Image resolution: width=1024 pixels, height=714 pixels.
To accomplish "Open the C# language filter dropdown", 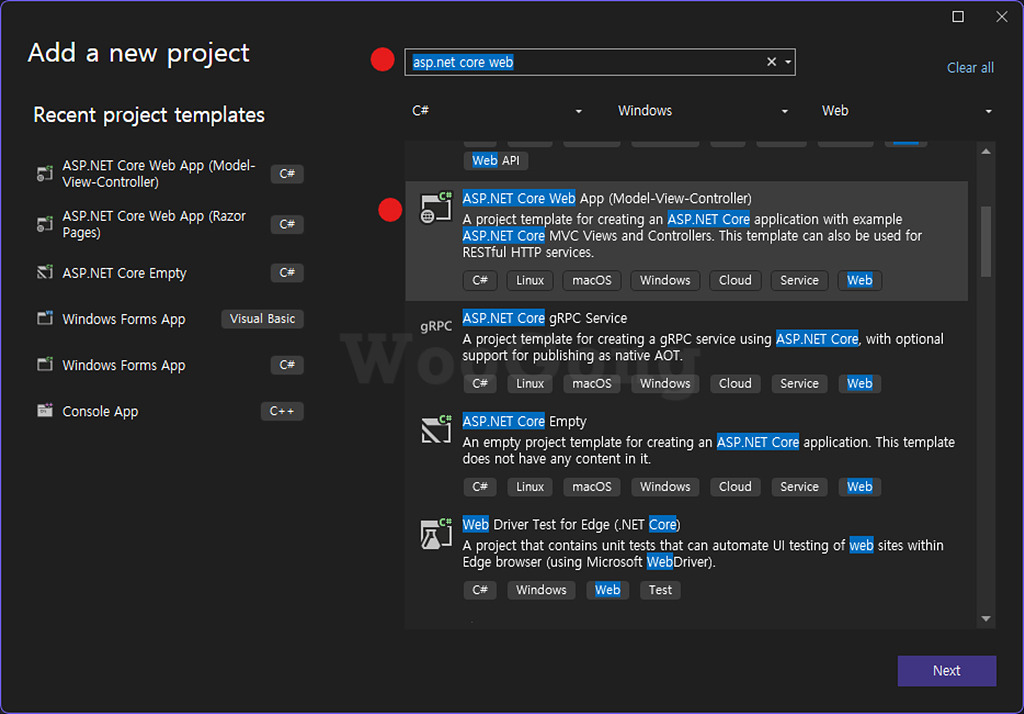I will 496,110.
